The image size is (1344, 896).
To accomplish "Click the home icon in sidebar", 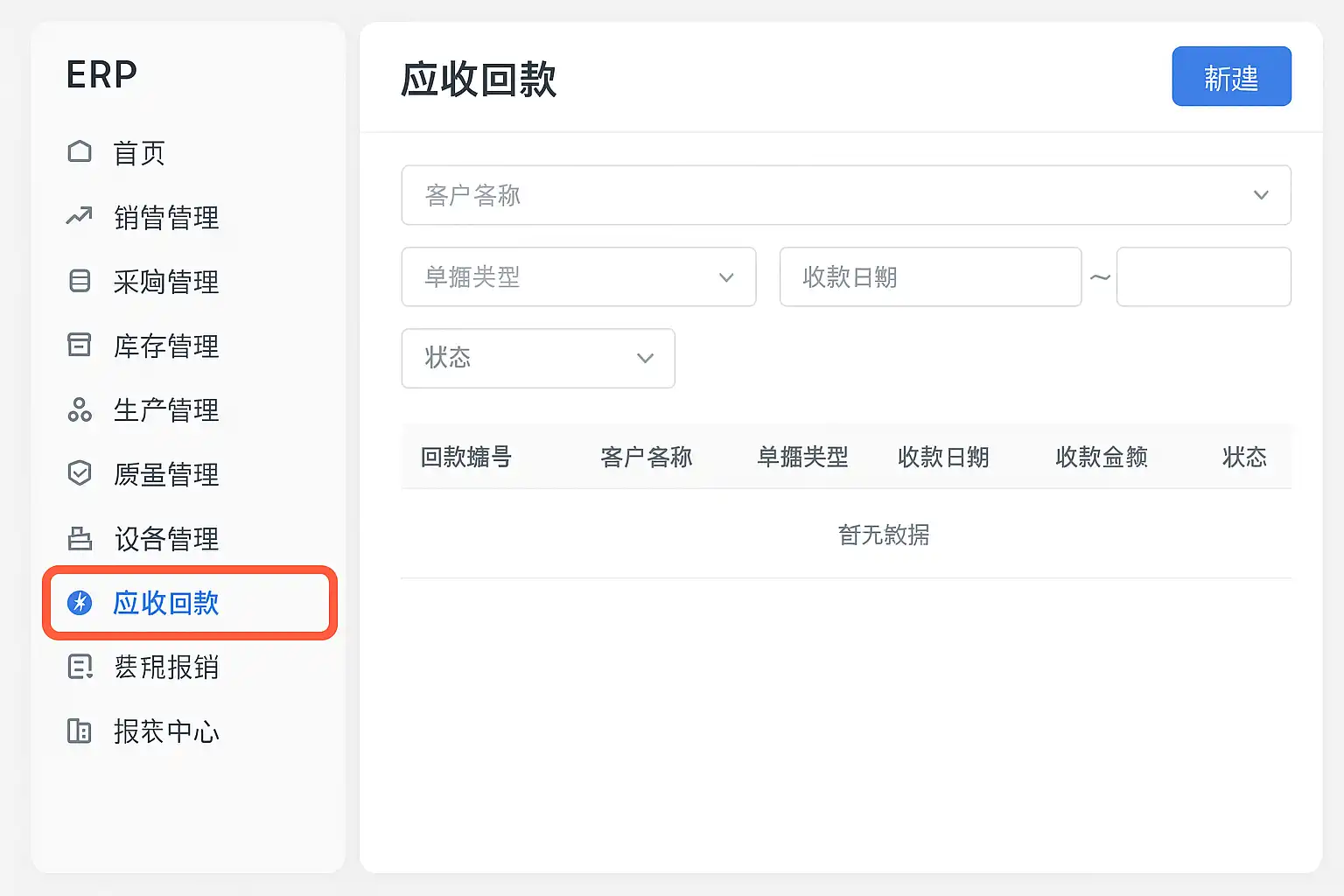I will tap(80, 152).
